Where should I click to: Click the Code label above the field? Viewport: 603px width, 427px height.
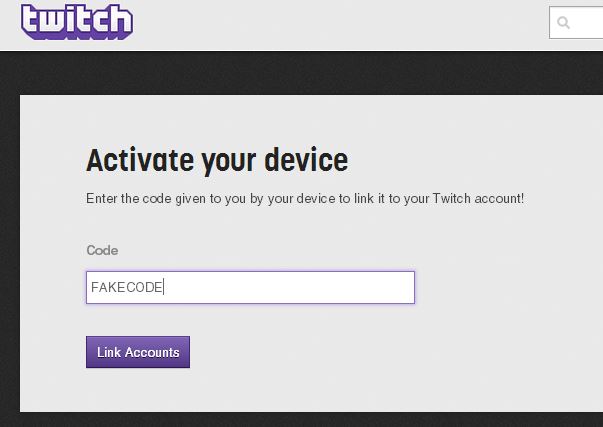102,250
